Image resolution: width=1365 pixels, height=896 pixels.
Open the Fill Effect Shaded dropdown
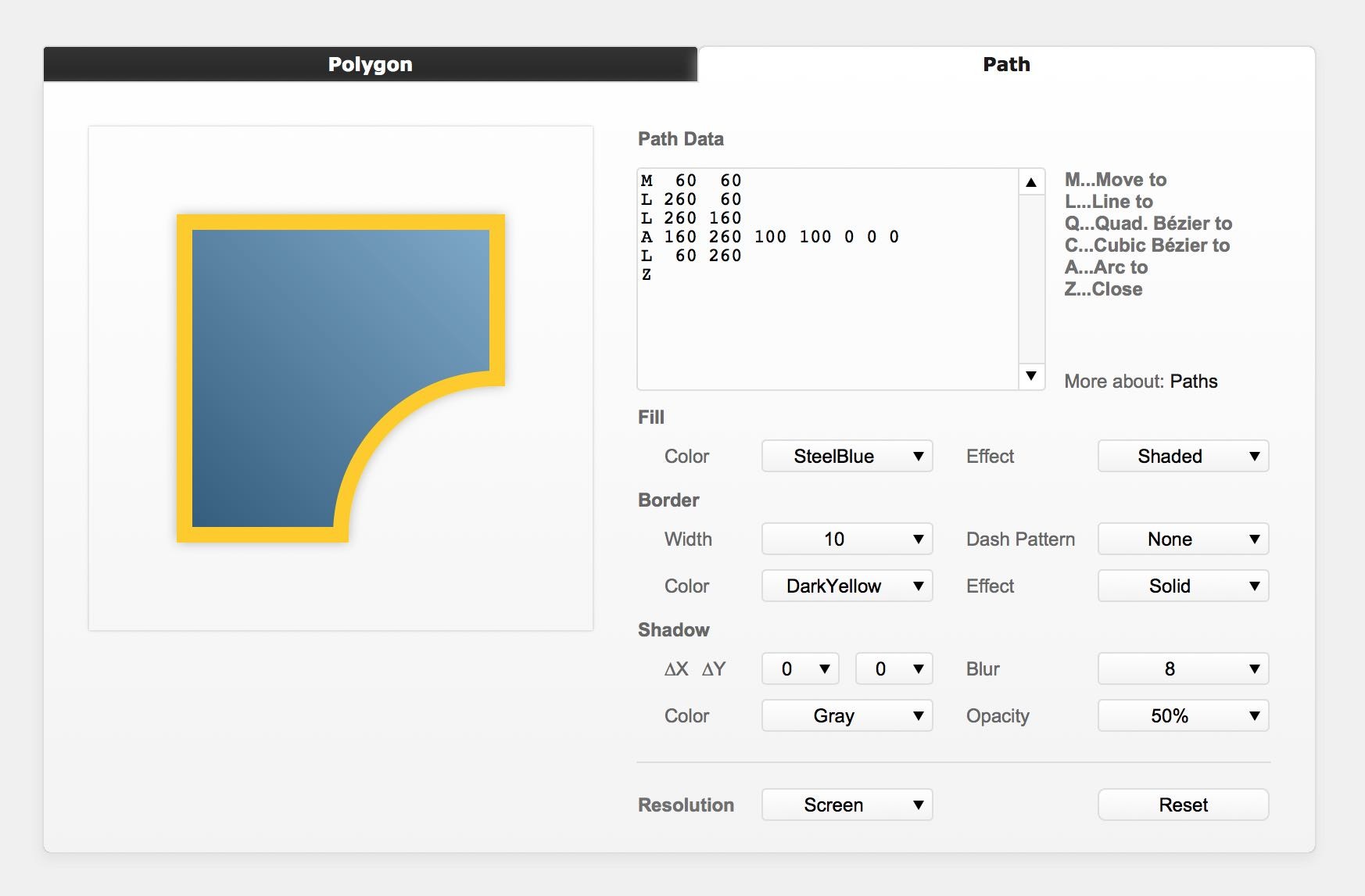pos(1183,456)
